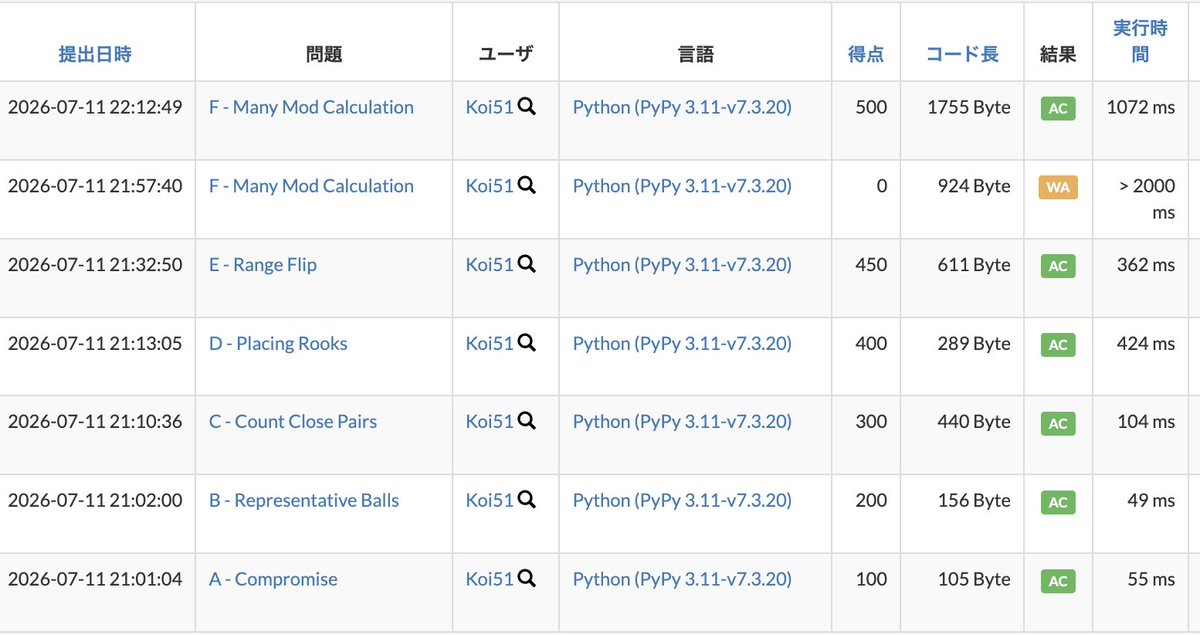Open user Koi51 in E - Range Flip row
The height and width of the screenshot is (635, 1200).
[489, 265]
